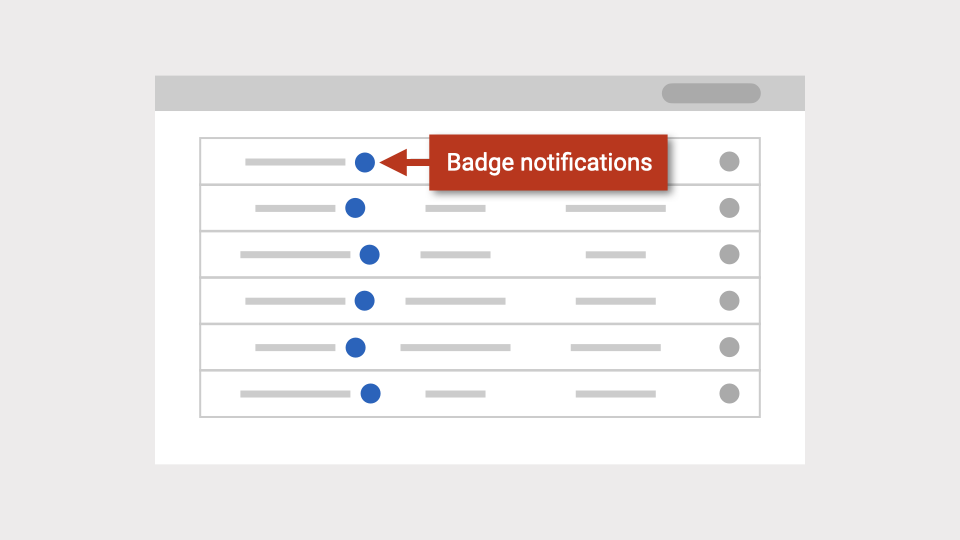
Task: Select the gray circle in the fifth row
Action: [x=729, y=347]
